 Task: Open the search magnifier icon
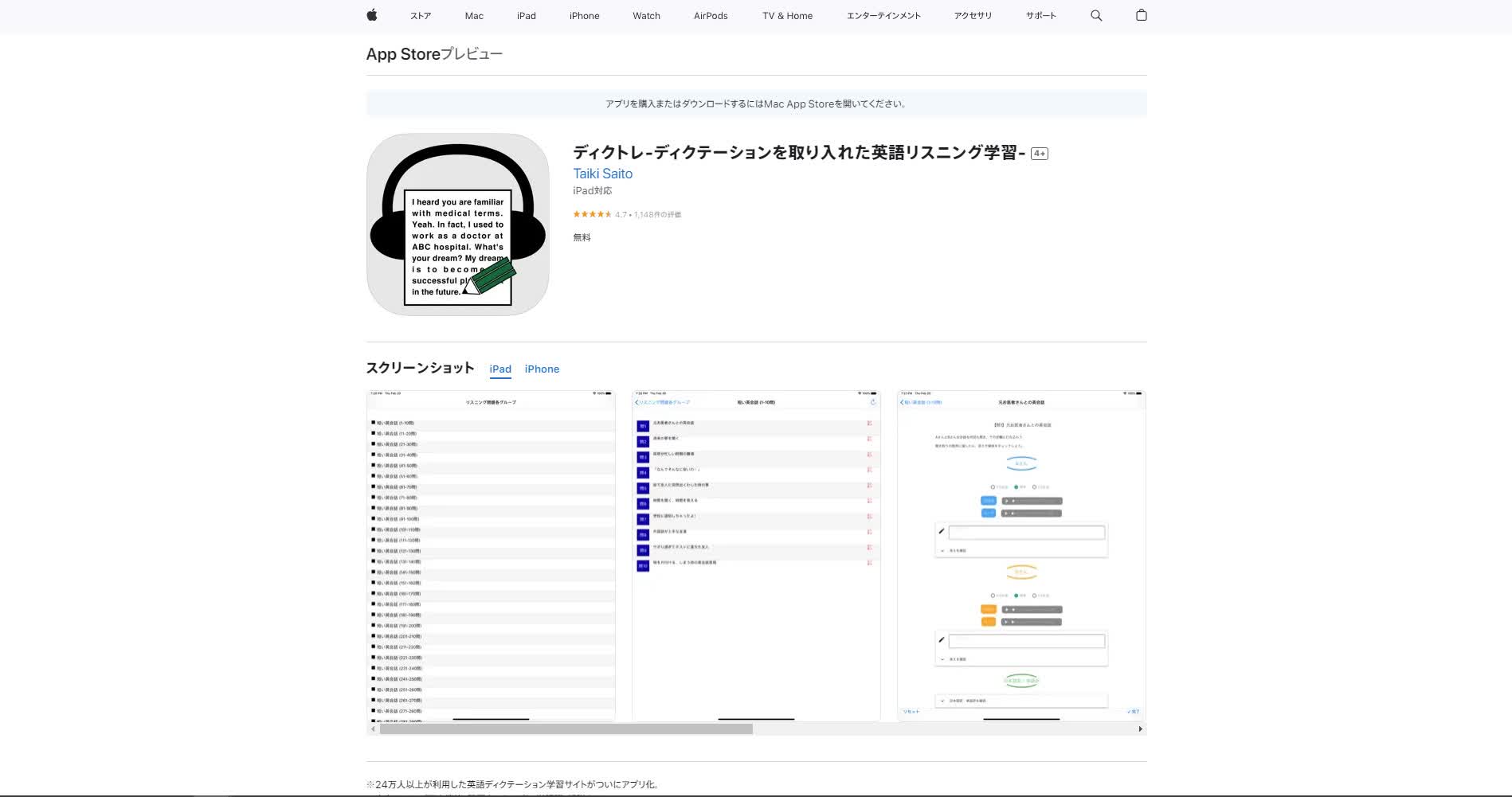(1096, 15)
